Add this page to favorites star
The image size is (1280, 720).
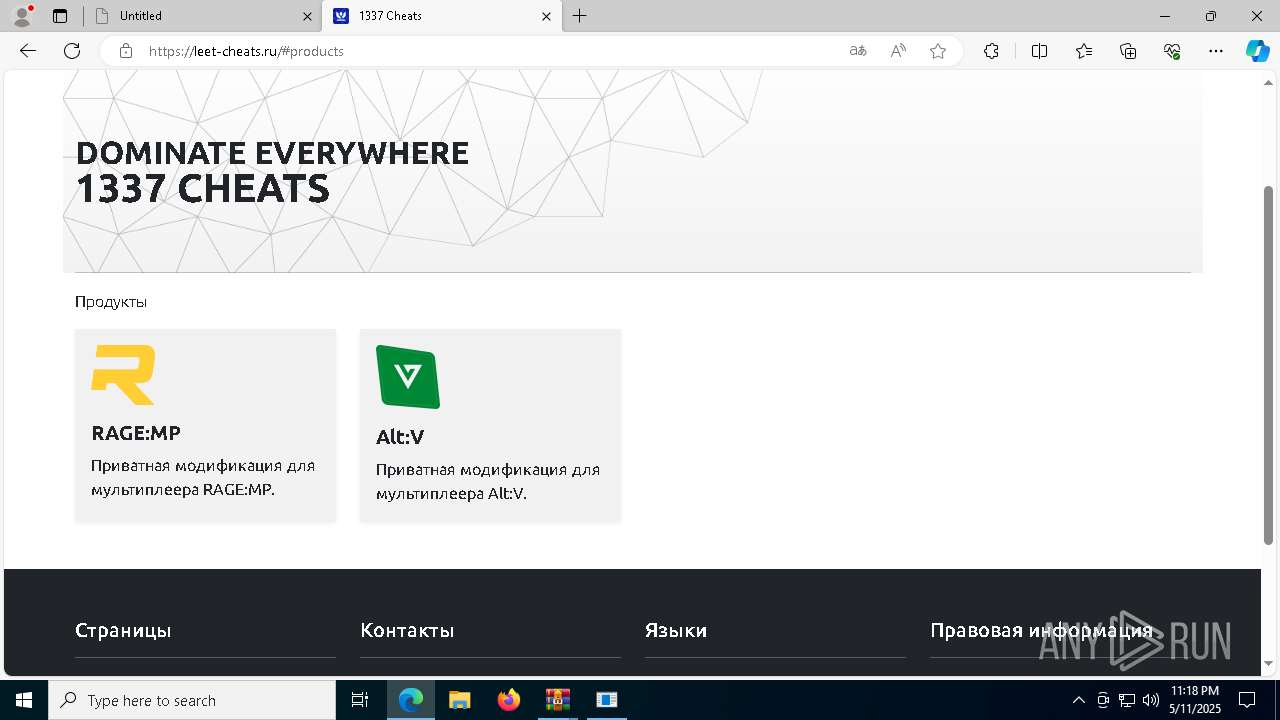938,51
